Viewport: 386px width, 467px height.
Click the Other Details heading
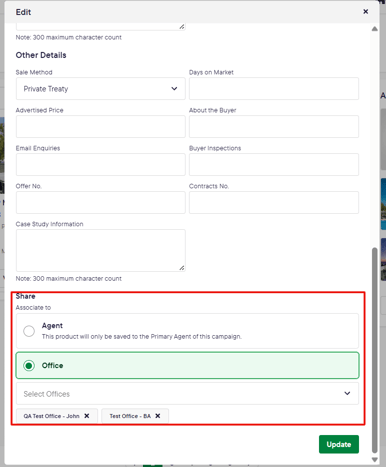[41, 55]
